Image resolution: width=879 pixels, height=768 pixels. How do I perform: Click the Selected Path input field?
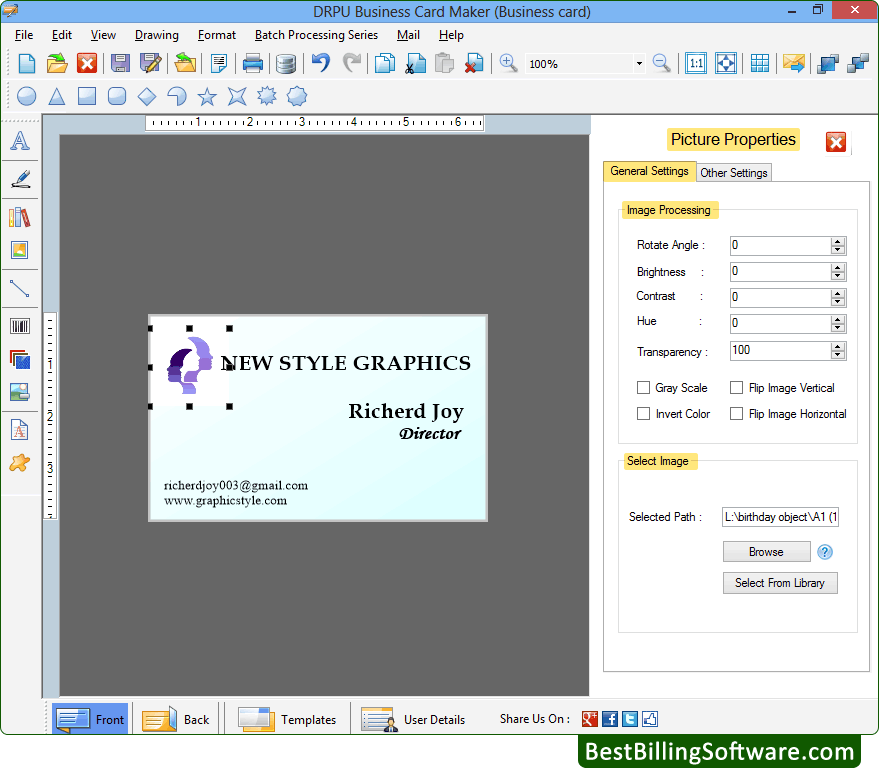click(x=780, y=517)
